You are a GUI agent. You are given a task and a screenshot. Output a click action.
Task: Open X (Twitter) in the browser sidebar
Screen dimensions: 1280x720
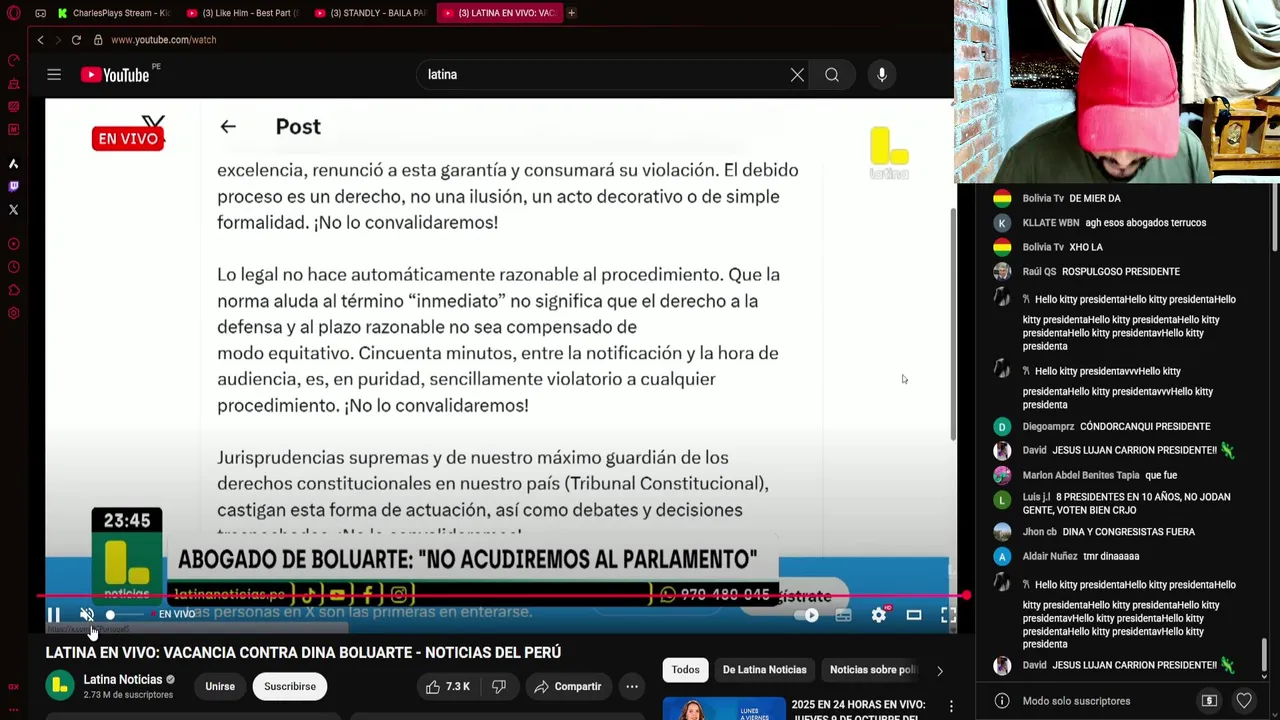13,210
